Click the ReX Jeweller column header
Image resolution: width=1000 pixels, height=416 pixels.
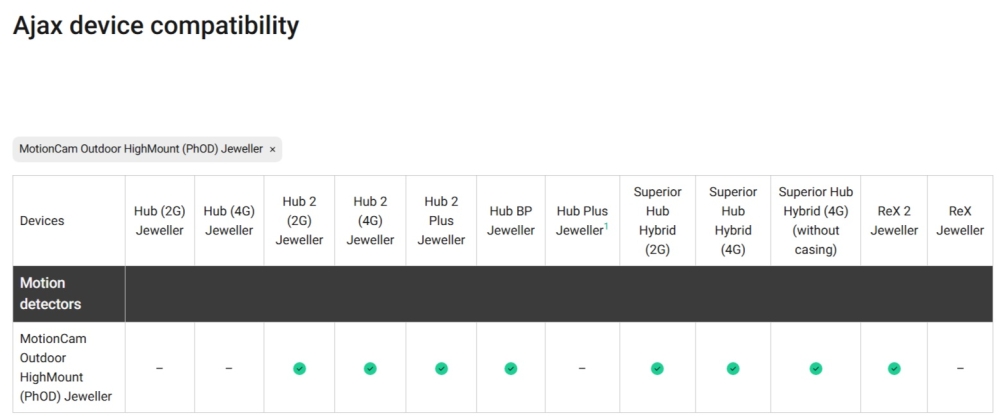[960, 221]
